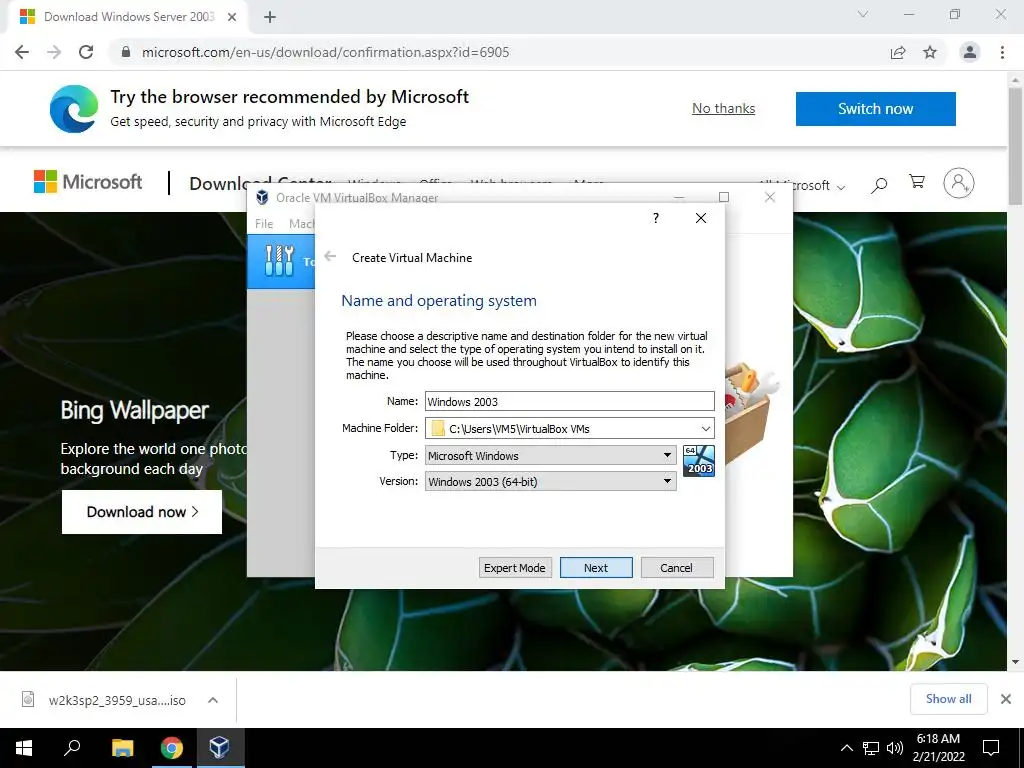The width and height of the screenshot is (1024, 768).
Task: Click Next in the wizard
Action: [x=596, y=568]
